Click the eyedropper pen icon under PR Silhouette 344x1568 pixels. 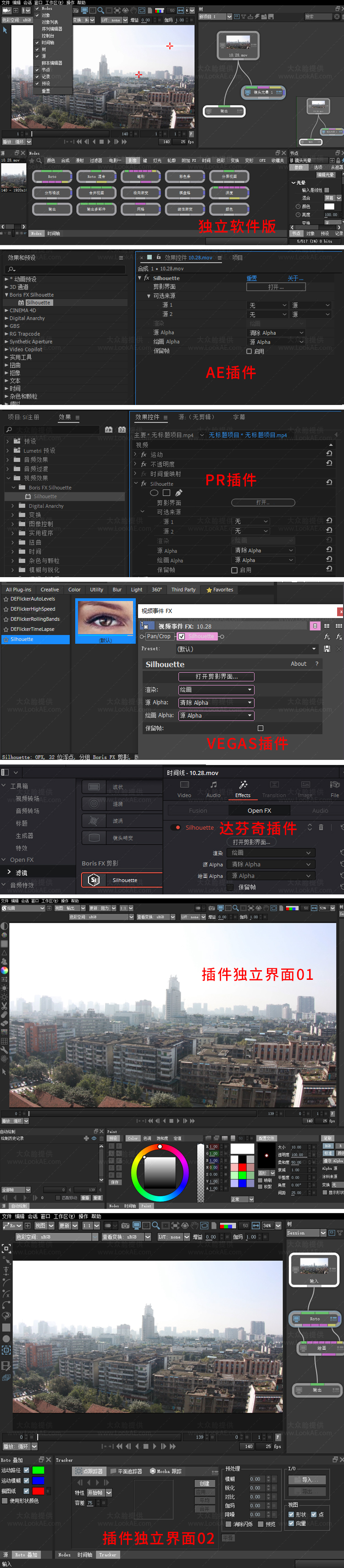pyautogui.click(x=178, y=493)
